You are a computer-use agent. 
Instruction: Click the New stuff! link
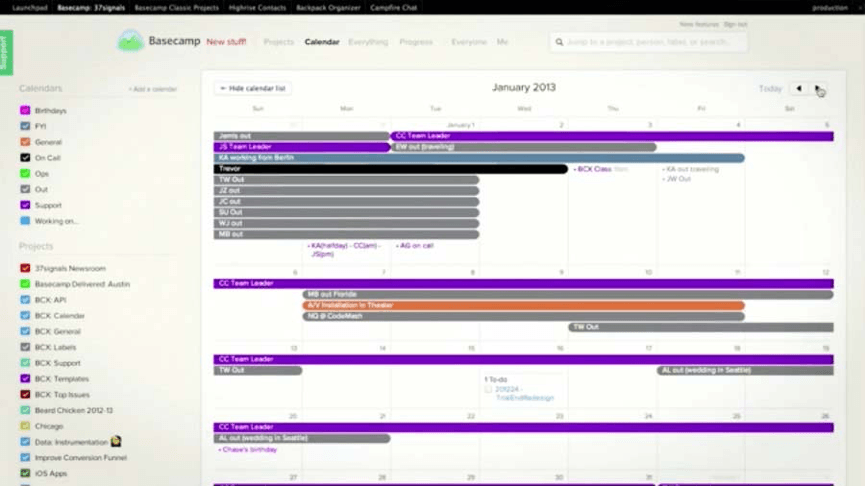(x=226, y=42)
